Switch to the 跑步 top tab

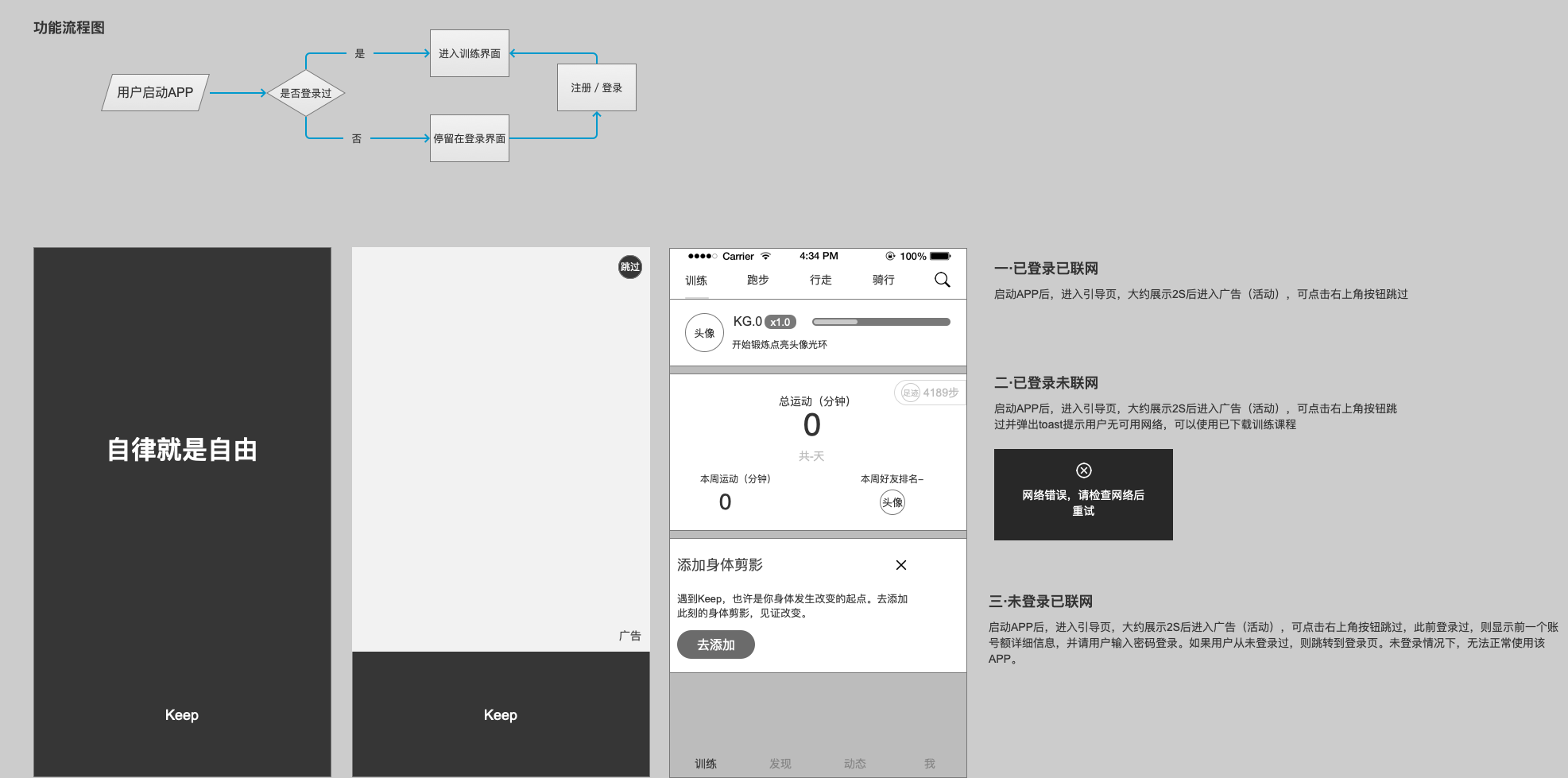point(757,280)
